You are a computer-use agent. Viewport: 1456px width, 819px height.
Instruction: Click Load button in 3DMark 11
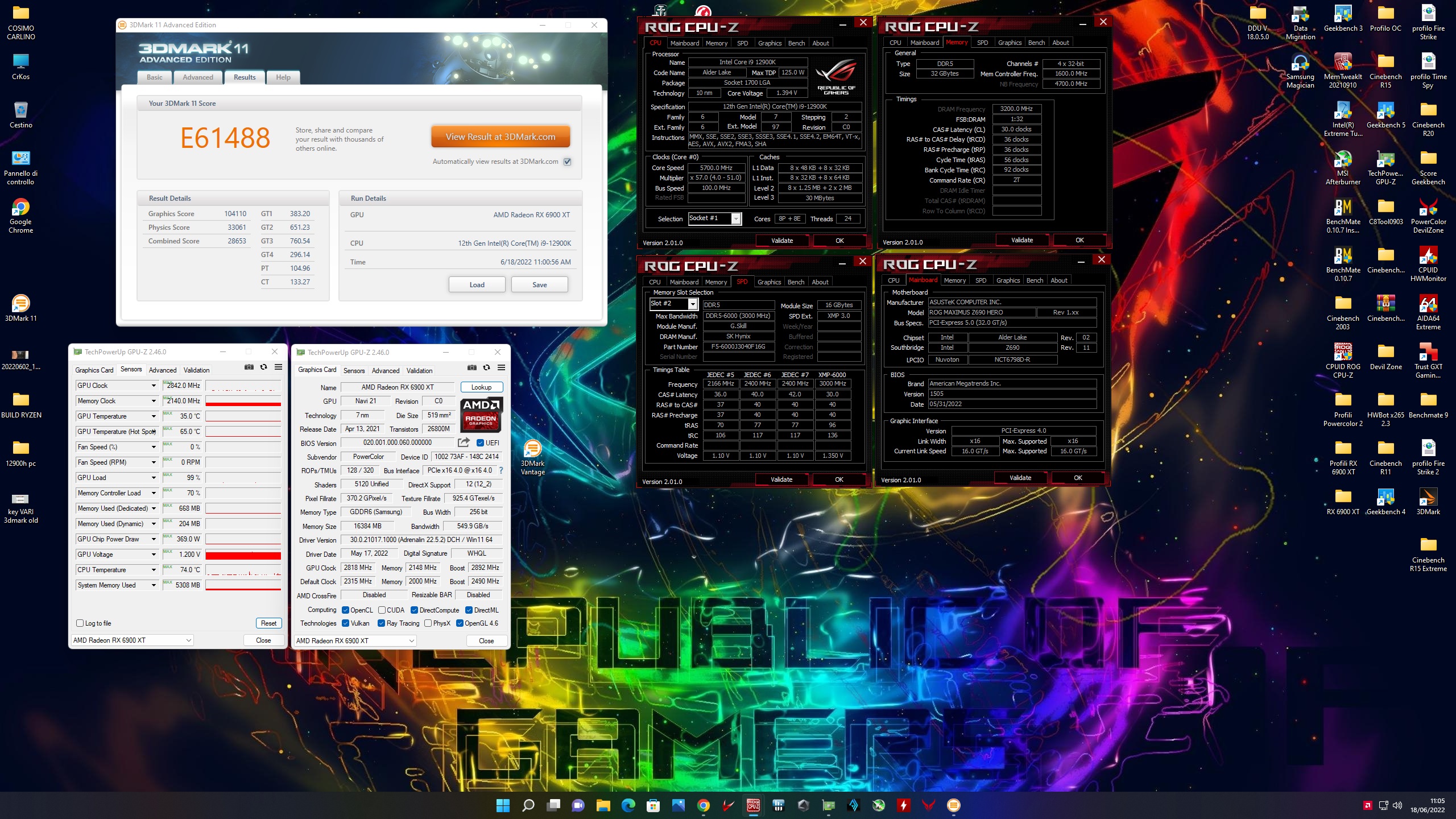click(x=477, y=285)
